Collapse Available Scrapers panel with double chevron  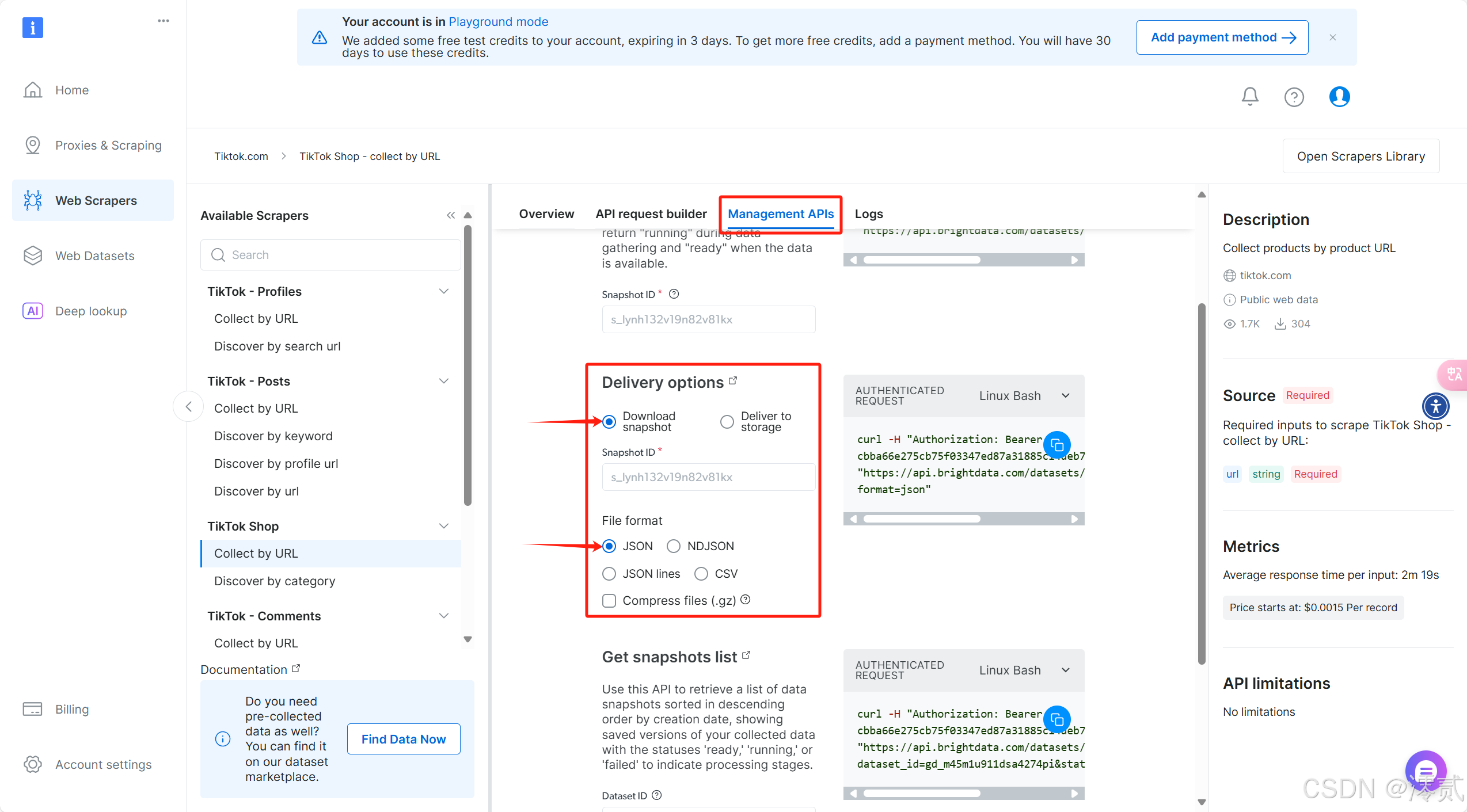[x=451, y=215]
